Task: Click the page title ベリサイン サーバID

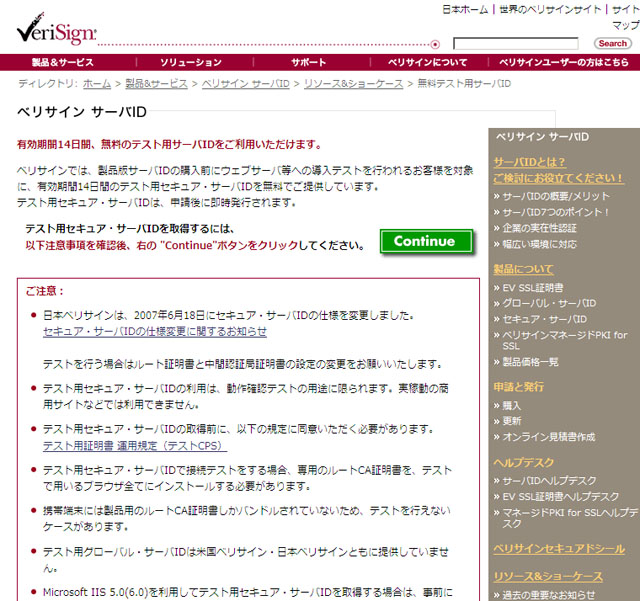Action: click(82, 111)
